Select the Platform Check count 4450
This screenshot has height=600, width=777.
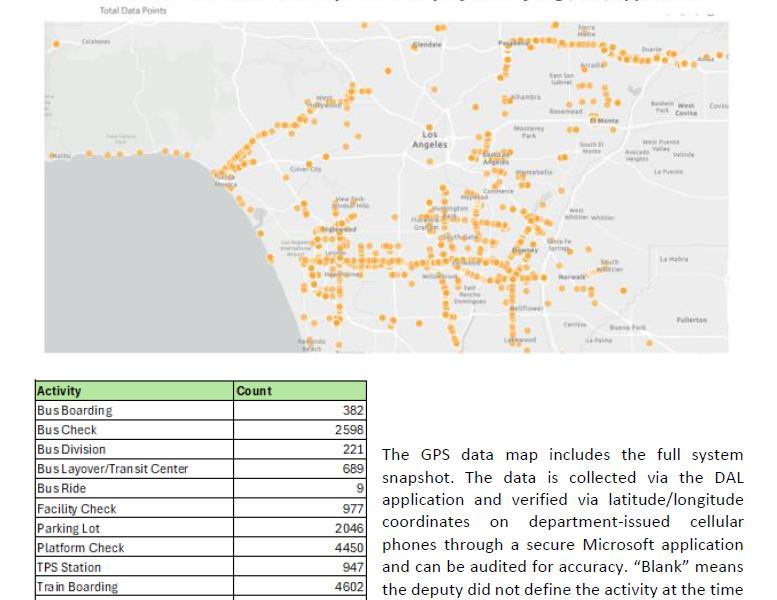(347, 548)
